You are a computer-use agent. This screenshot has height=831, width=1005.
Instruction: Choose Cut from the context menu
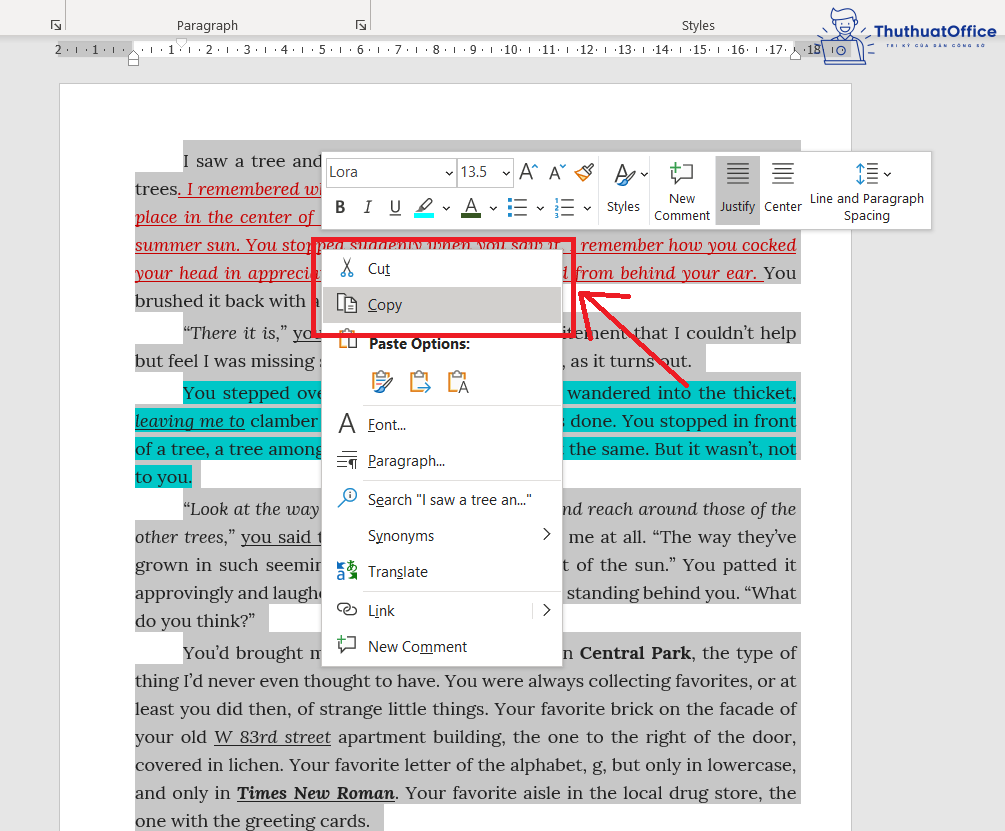coord(380,268)
